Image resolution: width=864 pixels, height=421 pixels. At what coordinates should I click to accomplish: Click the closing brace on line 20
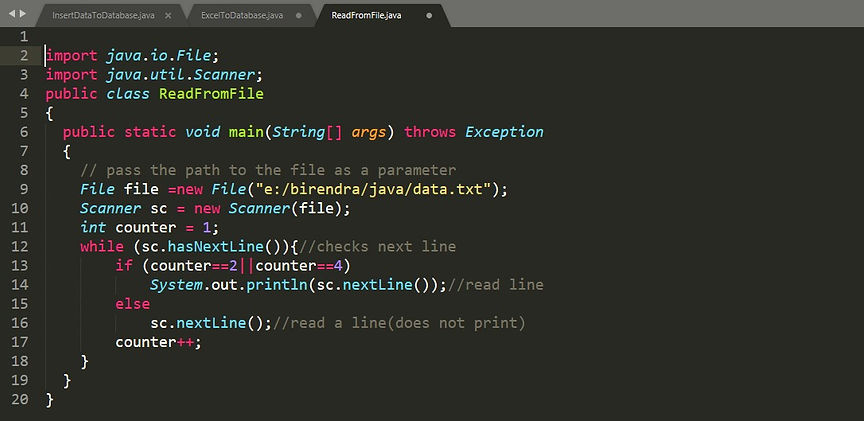click(x=50, y=399)
